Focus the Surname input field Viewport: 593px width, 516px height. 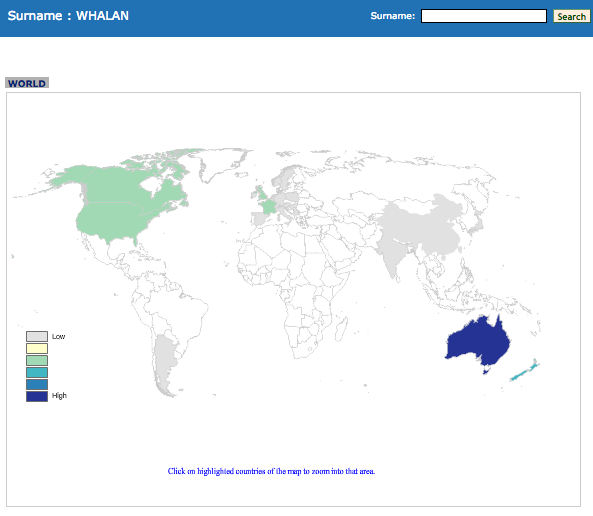tap(484, 16)
